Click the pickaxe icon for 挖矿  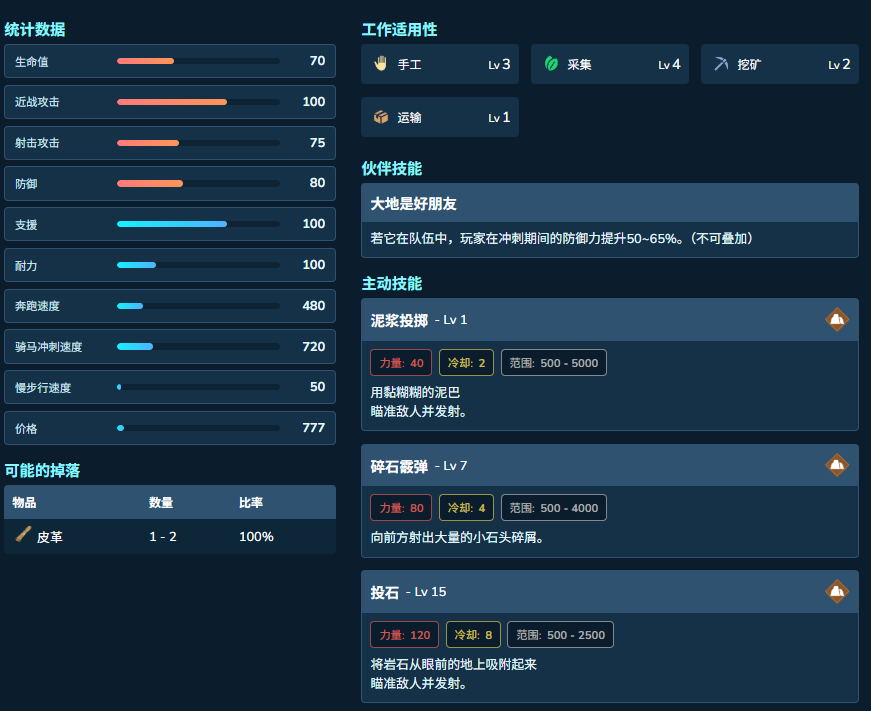721,64
